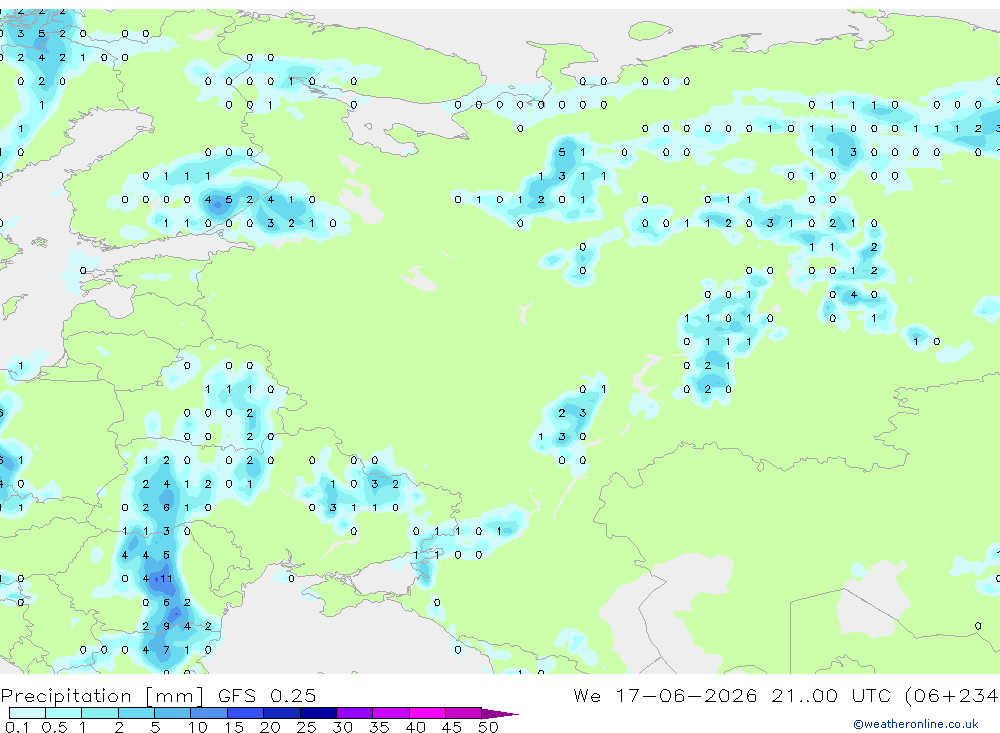Select the legend label 20
1000x733 pixels.
click(x=270, y=727)
